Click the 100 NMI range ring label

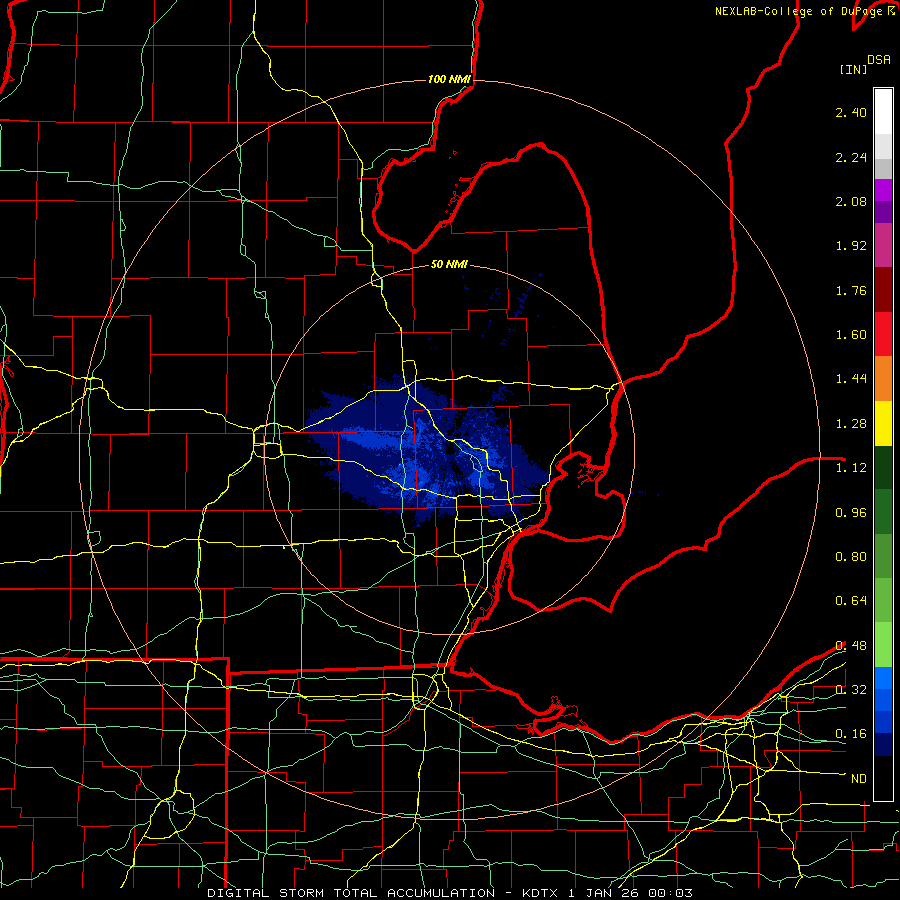point(449,79)
